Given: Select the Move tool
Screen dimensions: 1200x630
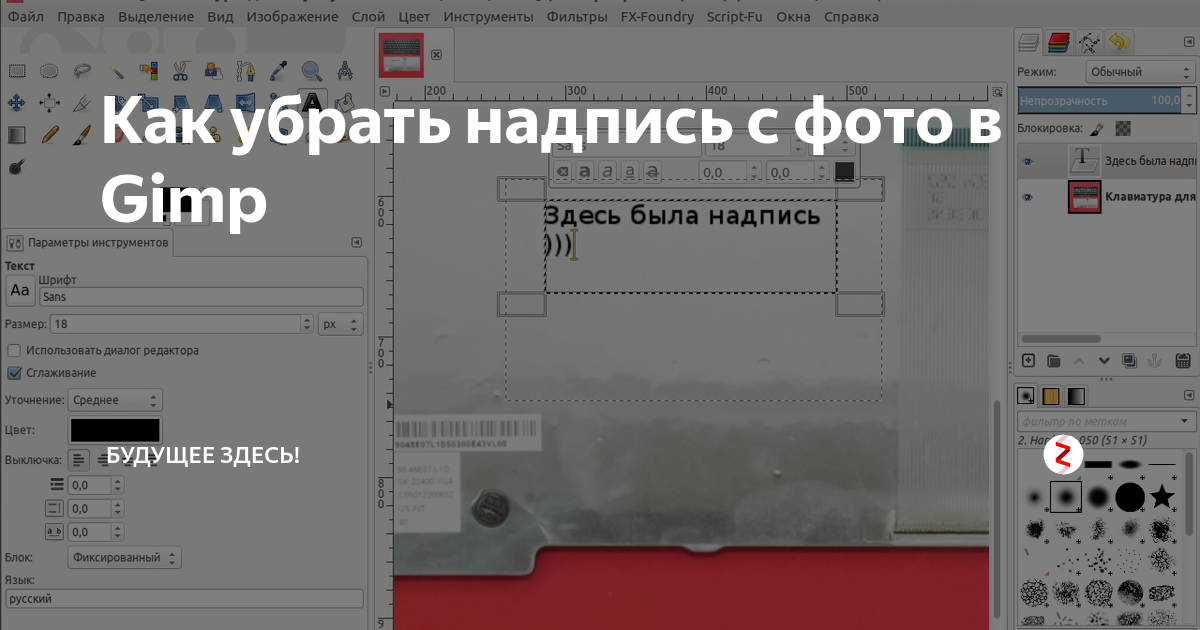Looking at the screenshot, I should 16,103.
